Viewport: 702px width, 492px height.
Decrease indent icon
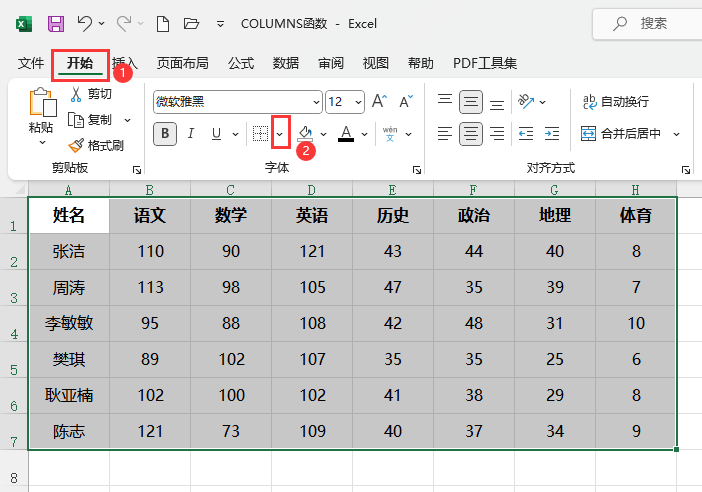coord(526,133)
